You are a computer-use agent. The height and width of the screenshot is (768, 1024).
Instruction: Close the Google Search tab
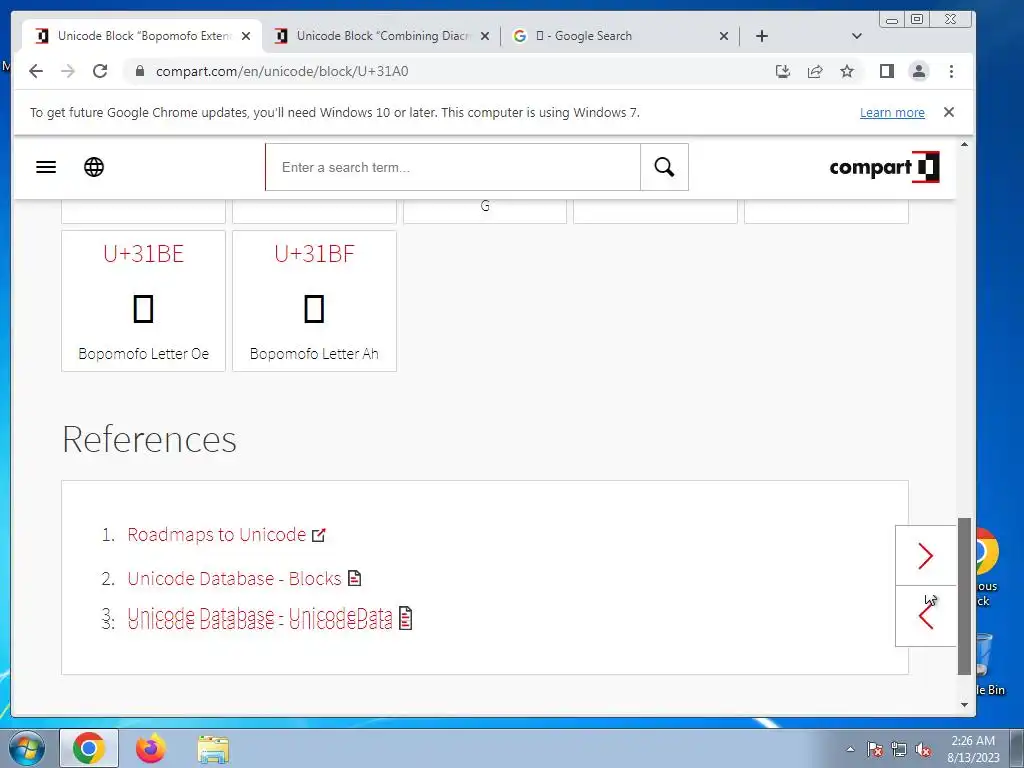point(724,36)
